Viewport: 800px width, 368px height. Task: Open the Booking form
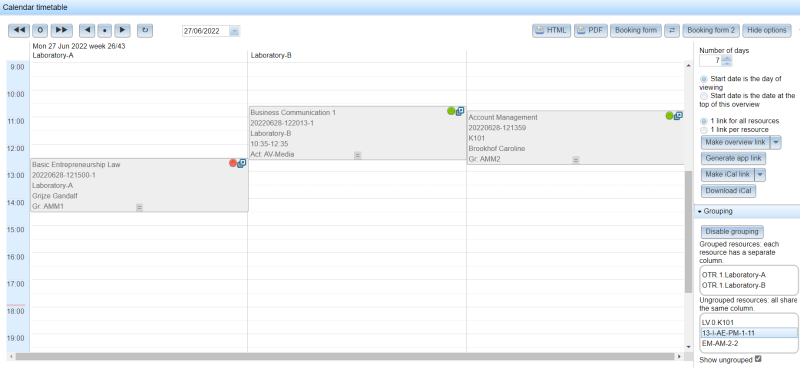(x=636, y=31)
